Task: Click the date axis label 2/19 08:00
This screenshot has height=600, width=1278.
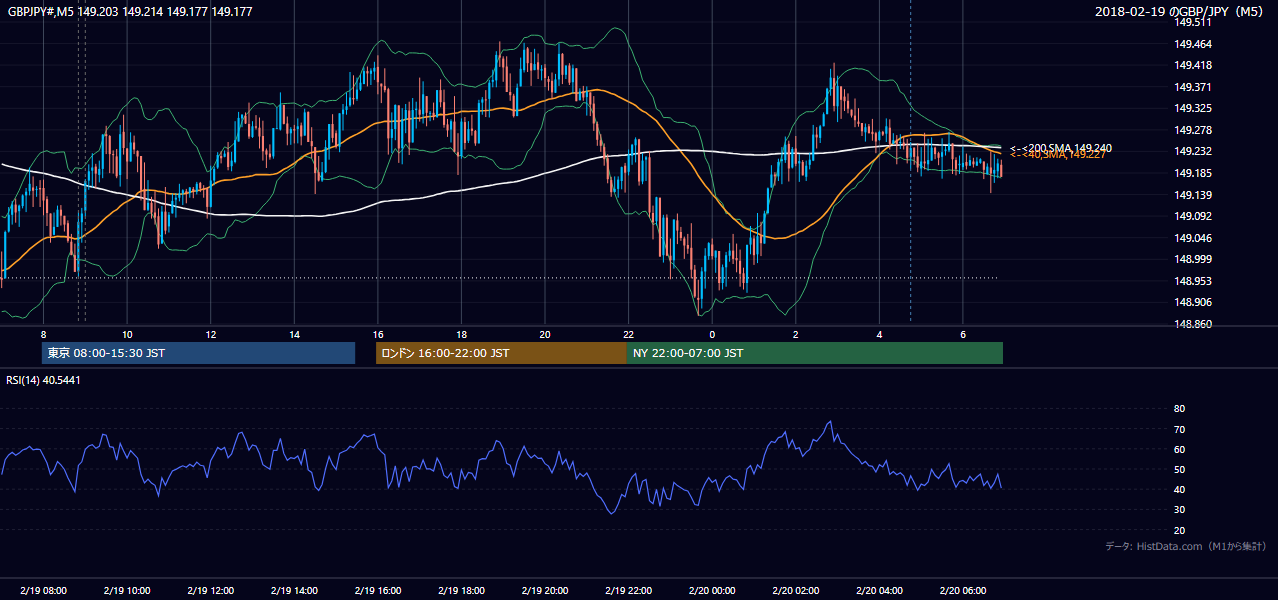Action: tap(43, 591)
